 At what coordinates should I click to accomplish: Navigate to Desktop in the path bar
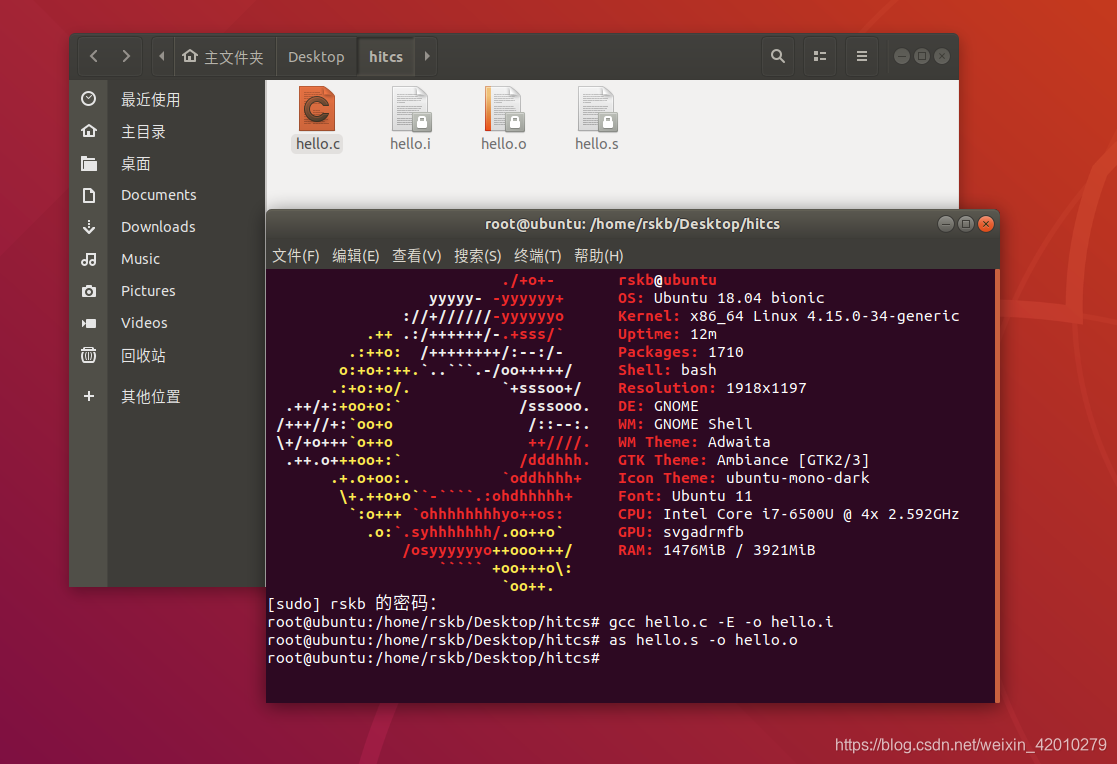[x=316, y=56]
